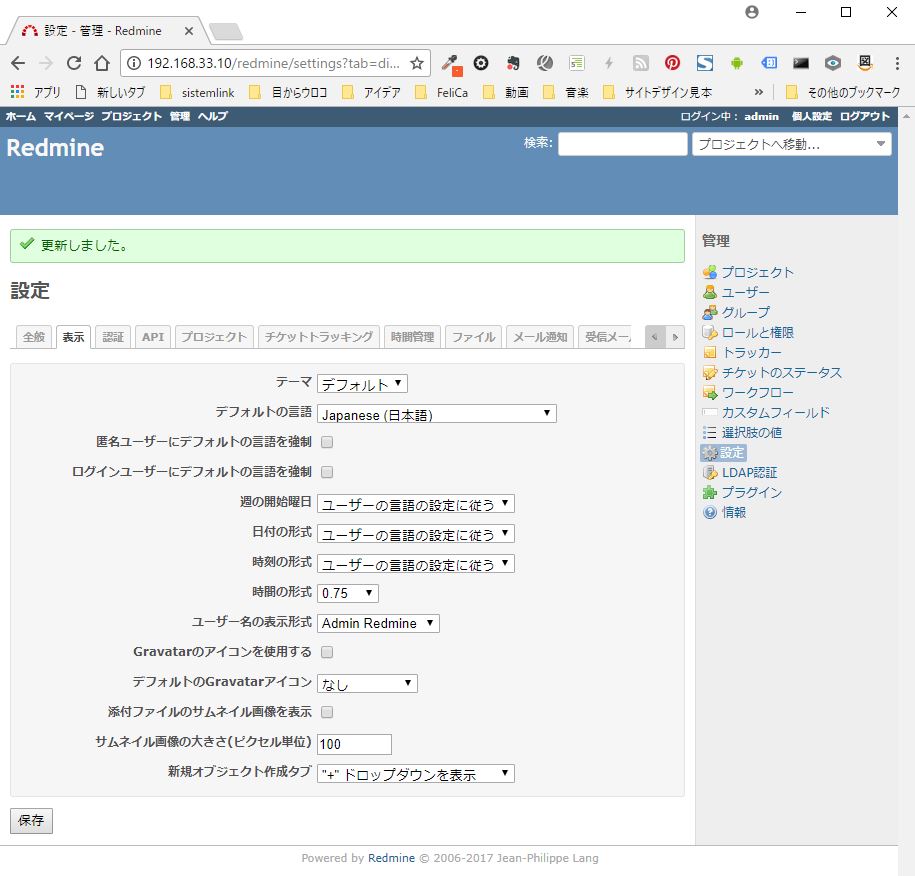Click the Evernote elephant extension icon
Viewport: 915px width, 876px height.
pos(513,62)
